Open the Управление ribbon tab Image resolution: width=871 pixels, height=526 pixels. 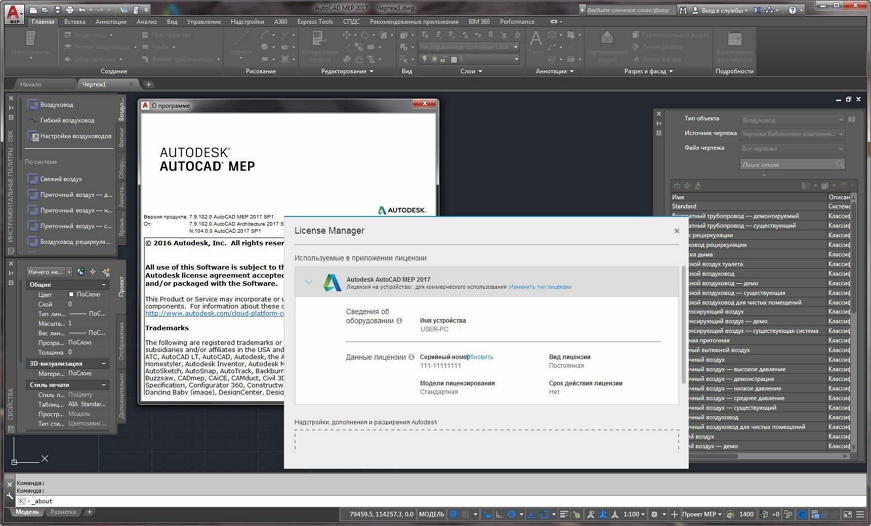[x=203, y=22]
